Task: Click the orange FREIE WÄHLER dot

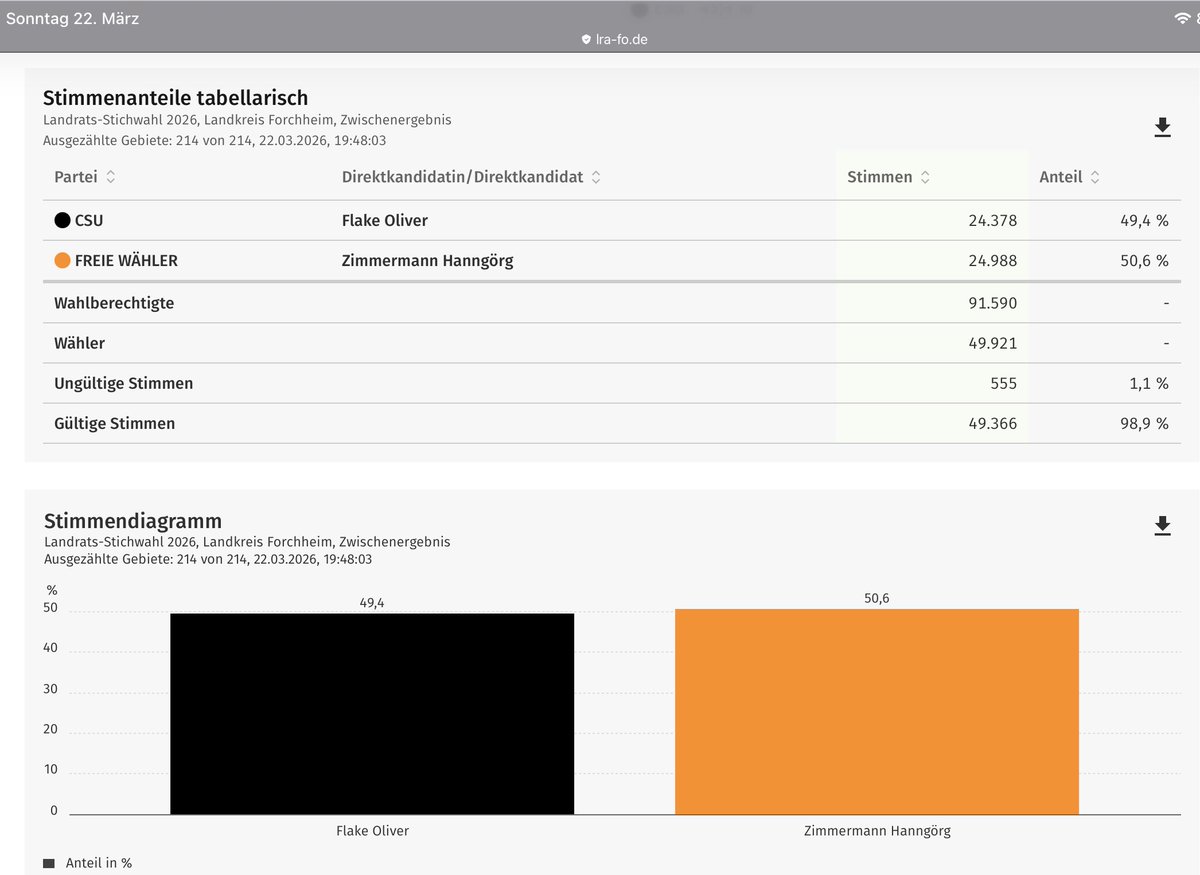Action: pyautogui.click(x=62, y=261)
